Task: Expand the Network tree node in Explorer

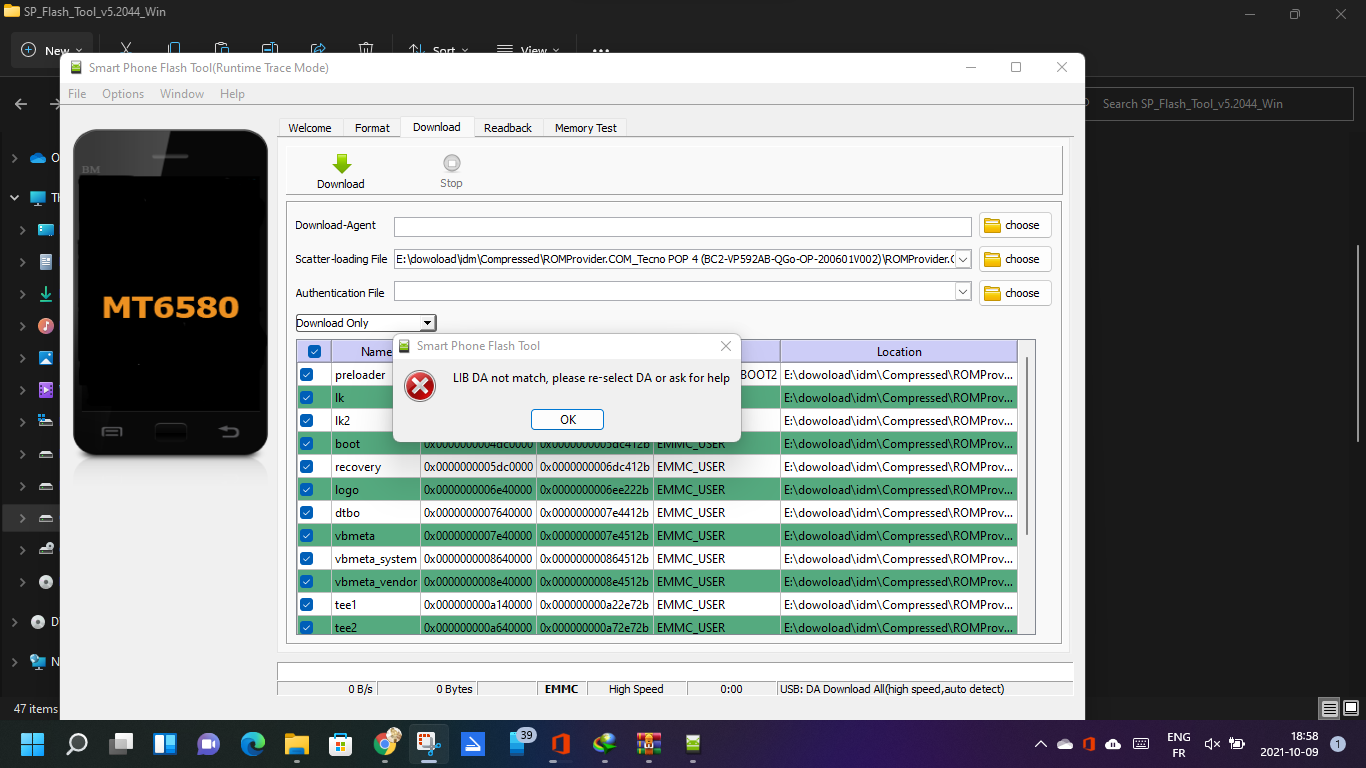Action: coord(14,662)
